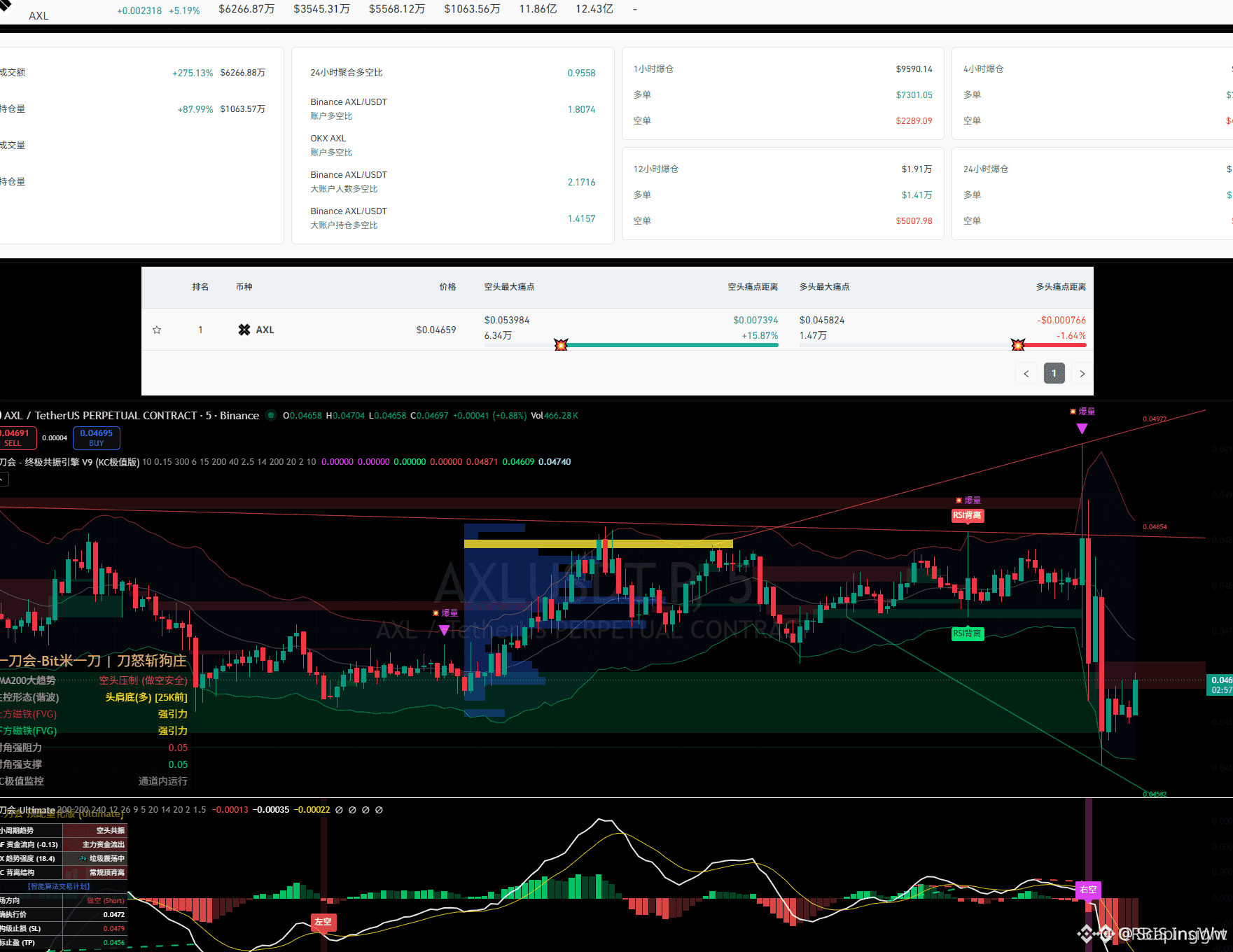
Task: Click the 爆量 marker left of the blue volume profile
Action: pos(445,613)
